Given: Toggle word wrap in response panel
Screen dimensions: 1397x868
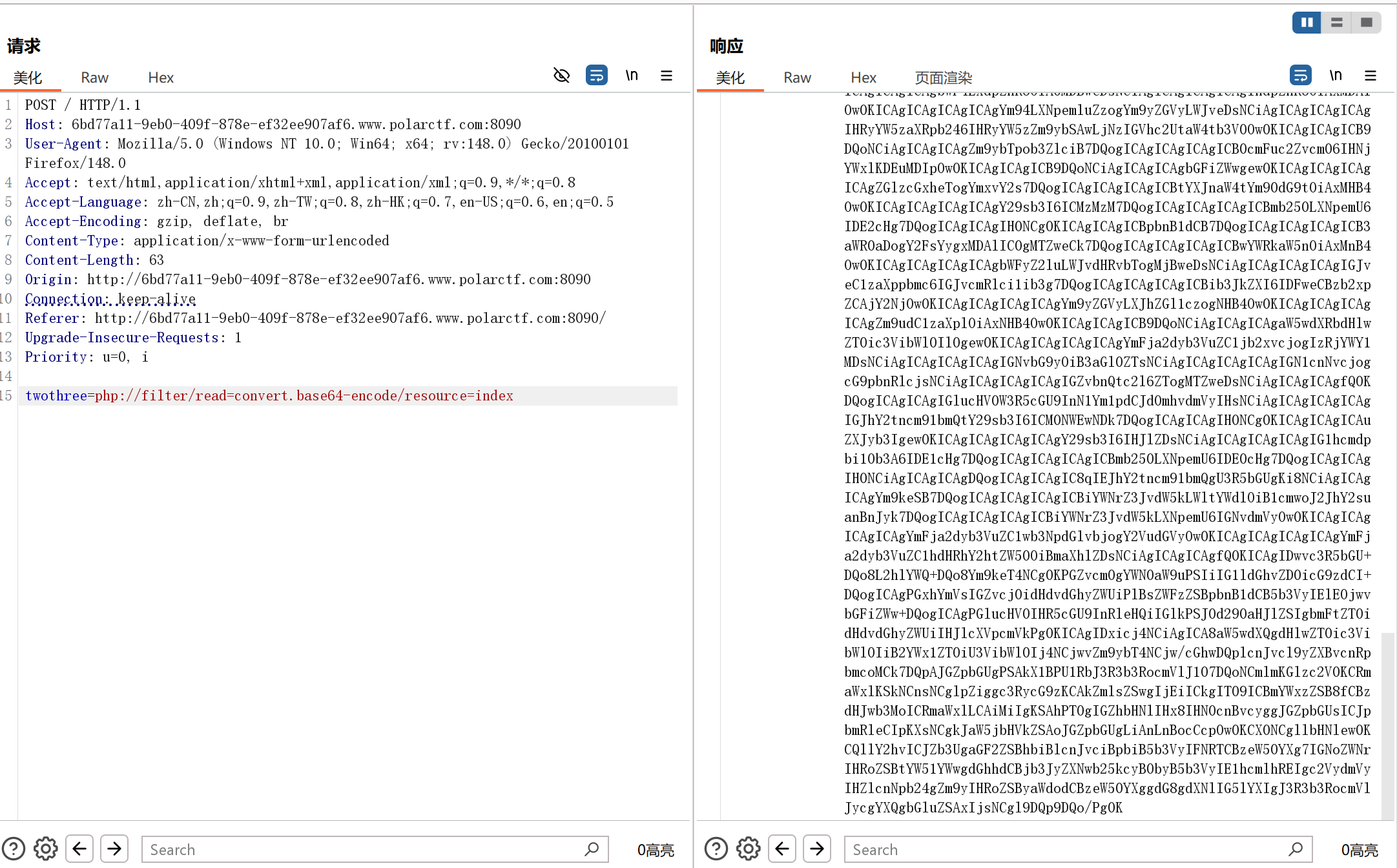Looking at the screenshot, I should (x=1300, y=76).
